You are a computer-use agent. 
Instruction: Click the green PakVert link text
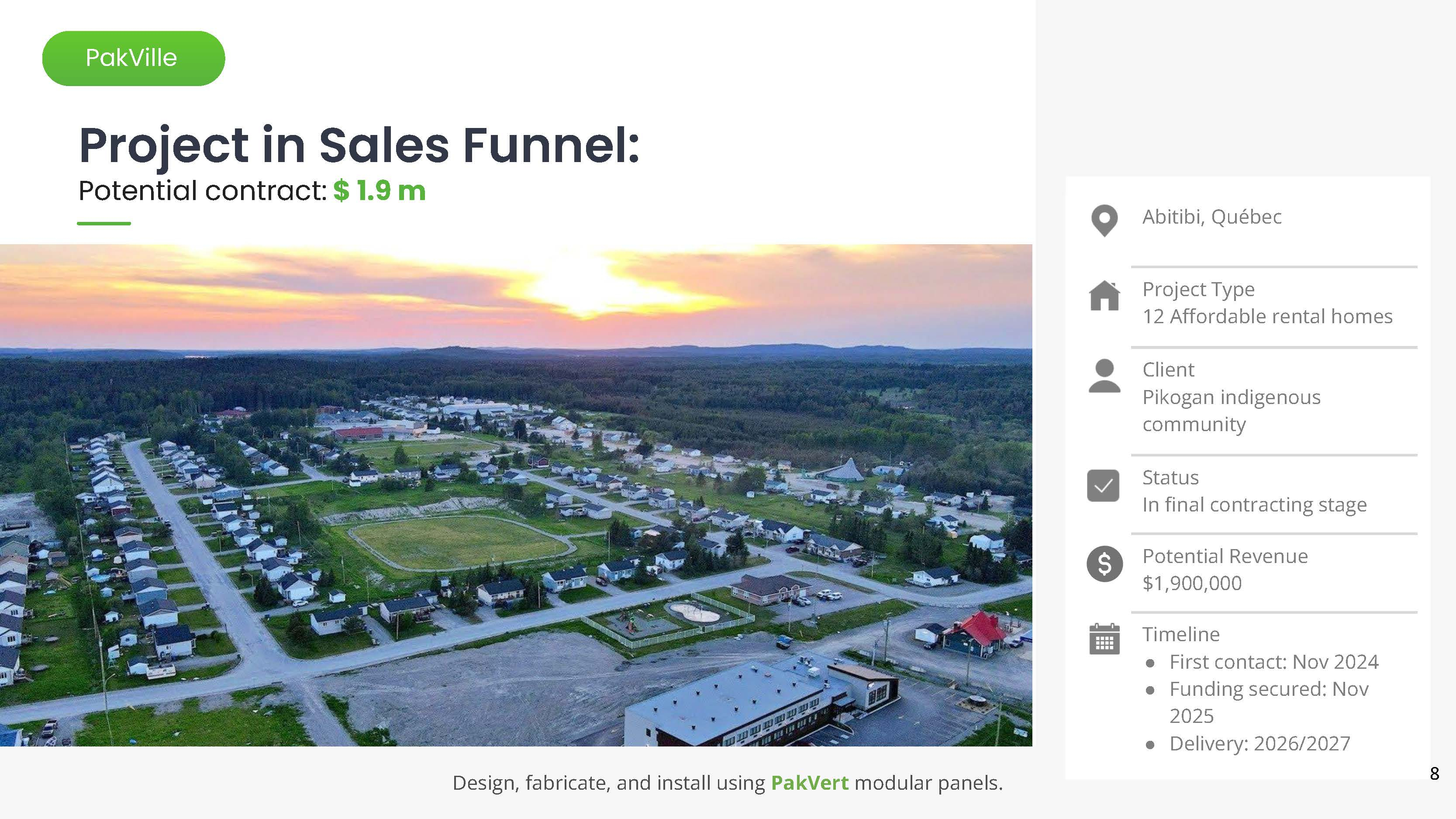[x=809, y=783]
